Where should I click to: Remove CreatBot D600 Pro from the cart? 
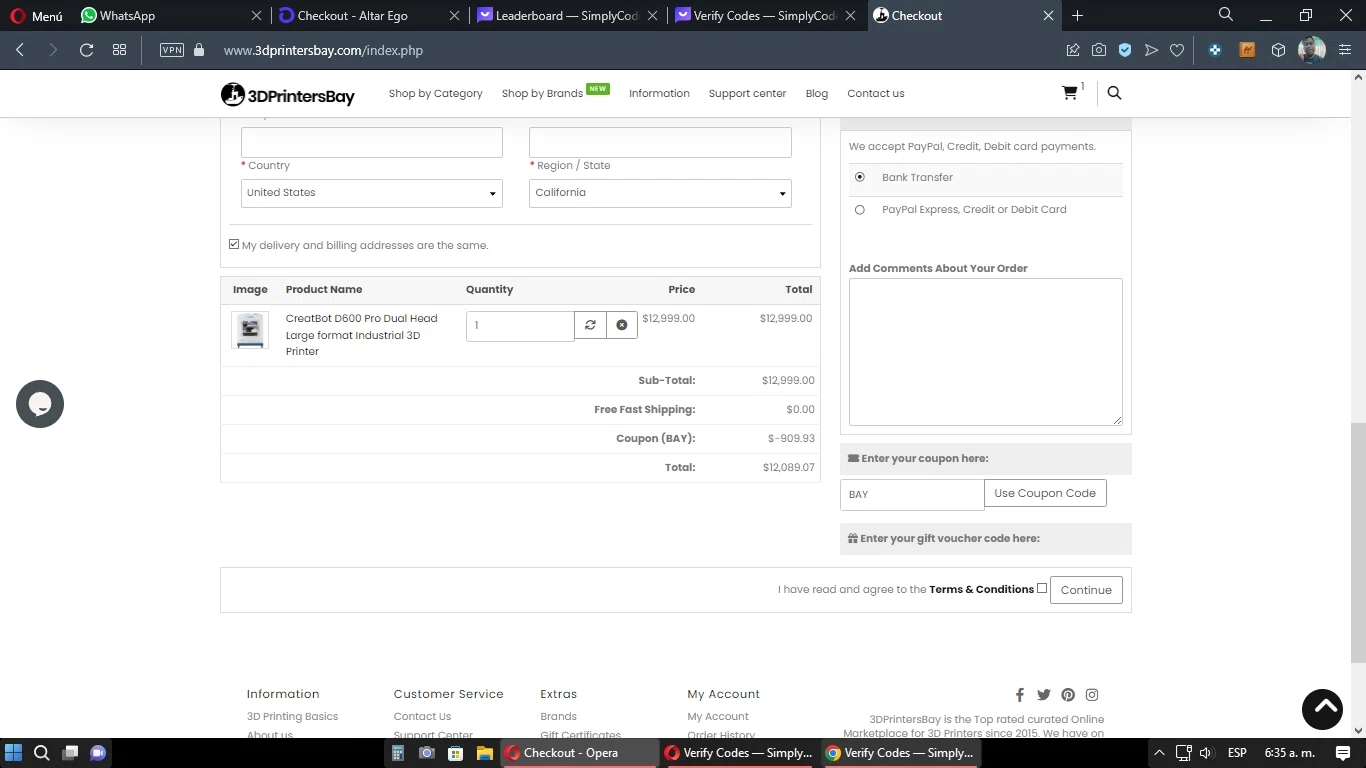click(621, 325)
